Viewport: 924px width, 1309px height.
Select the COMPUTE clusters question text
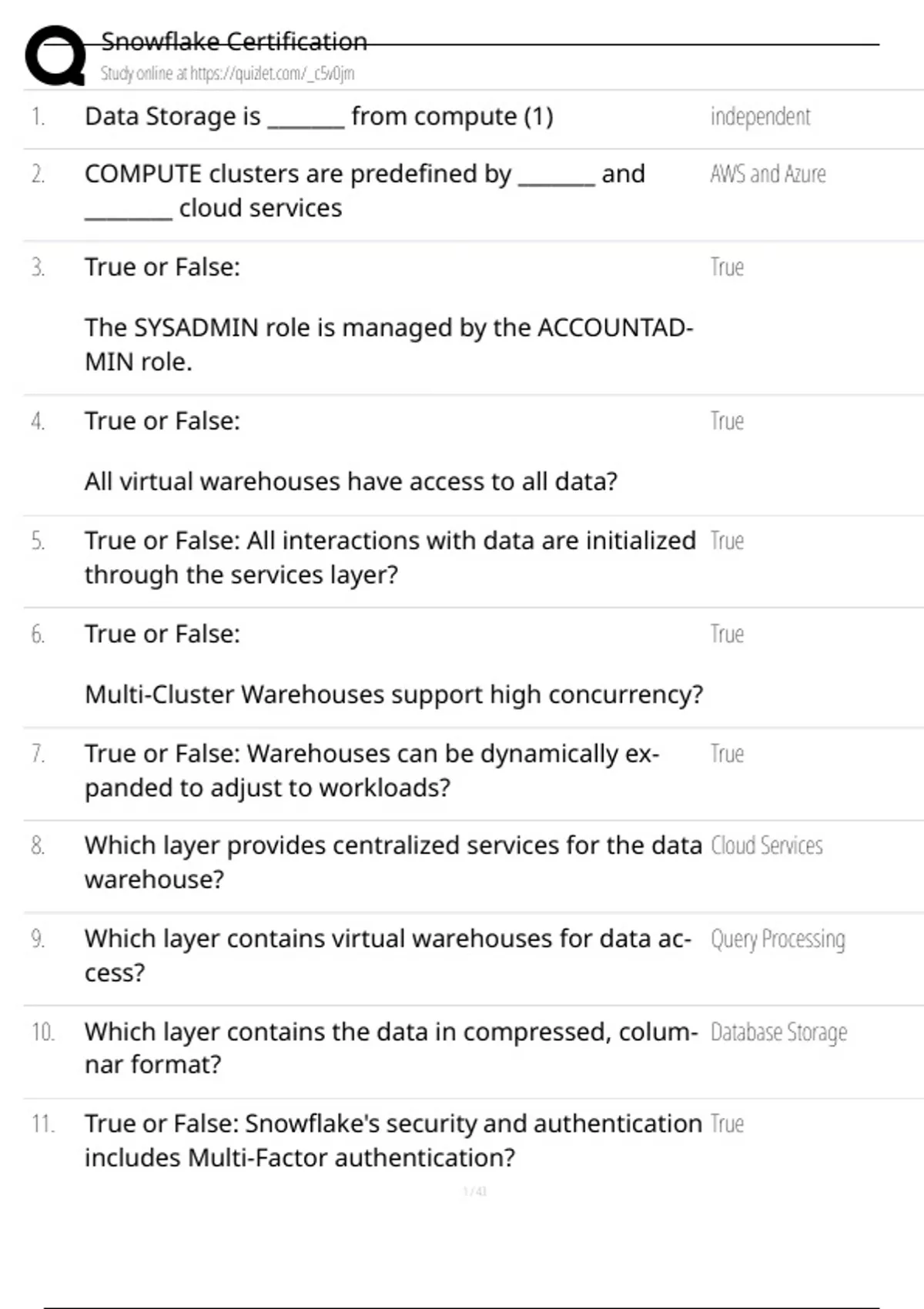click(x=364, y=191)
